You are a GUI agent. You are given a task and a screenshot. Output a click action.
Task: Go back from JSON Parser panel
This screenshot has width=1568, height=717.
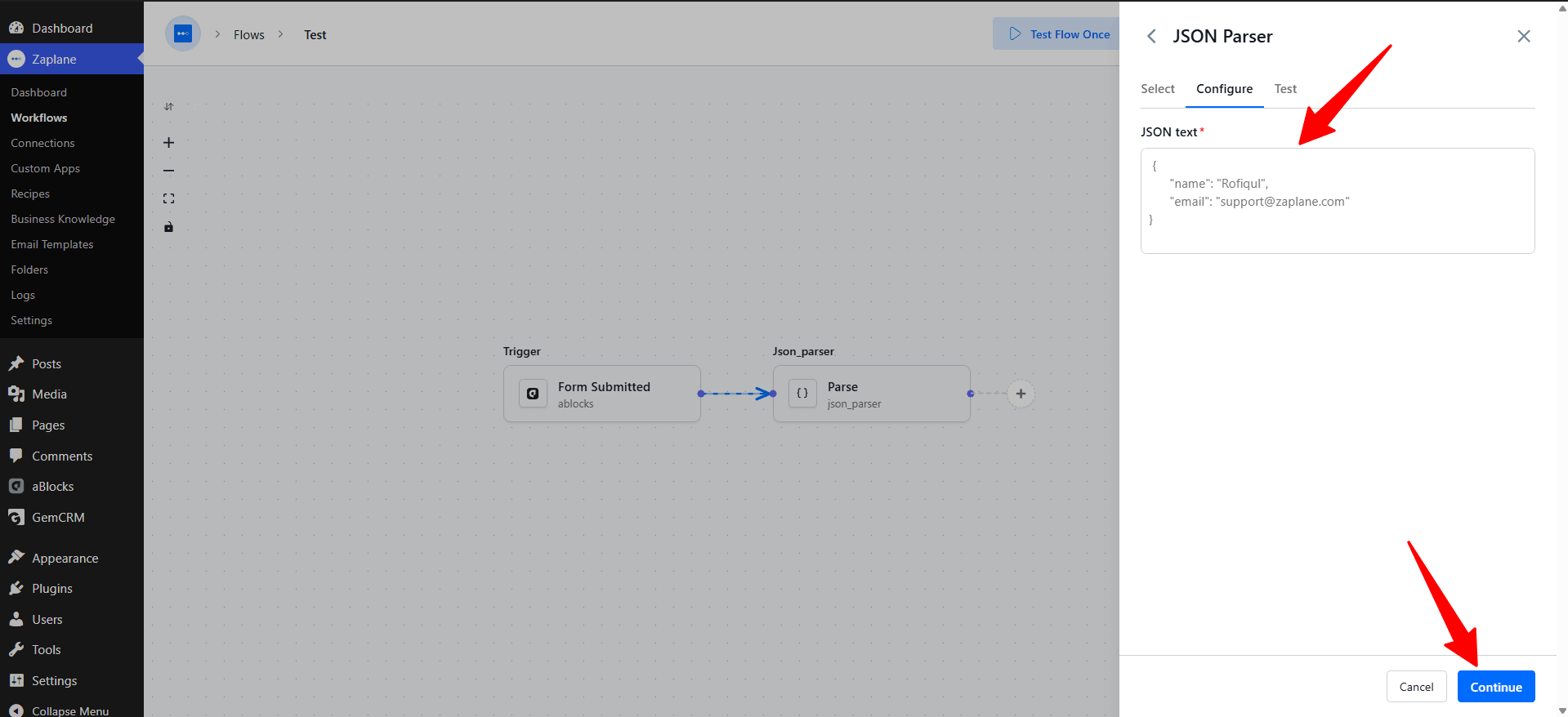click(1151, 36)
